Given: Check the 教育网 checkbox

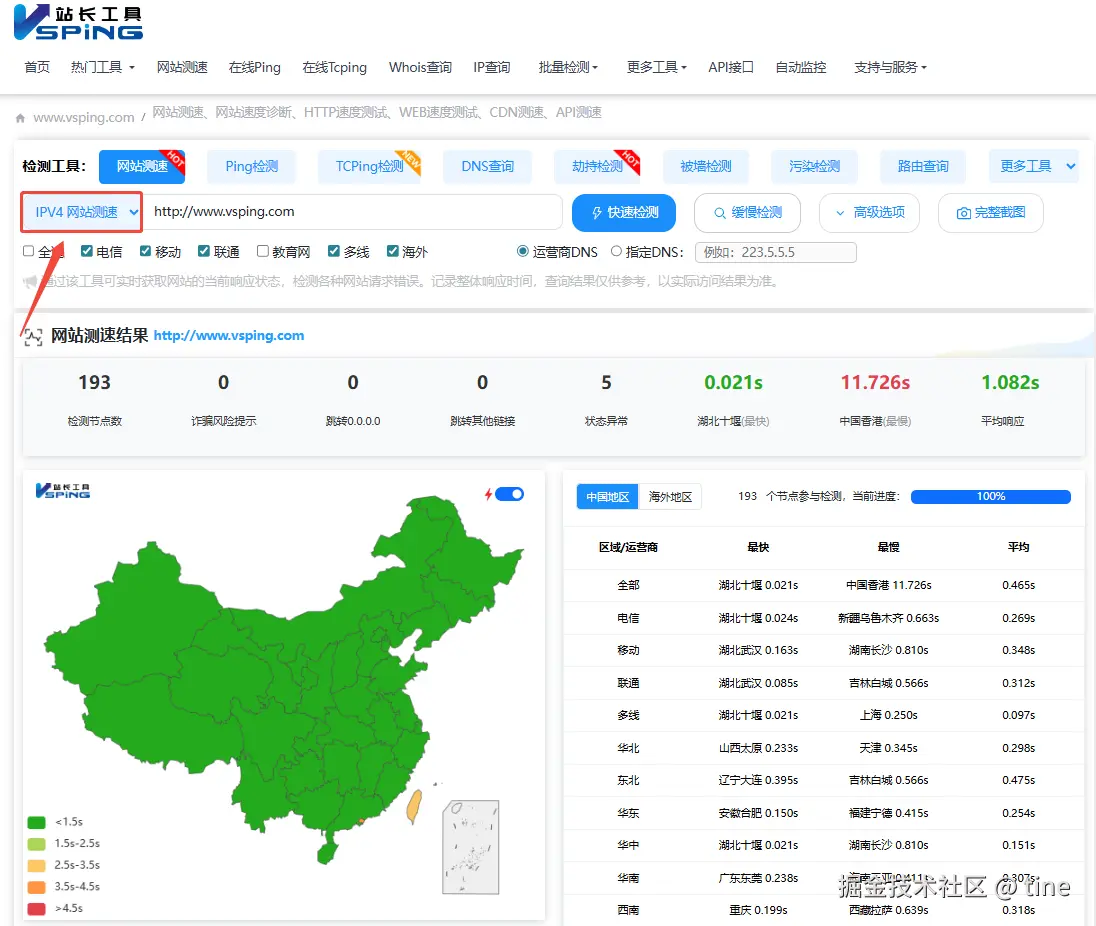Looking at the screenshot, I should pos(263,251).
